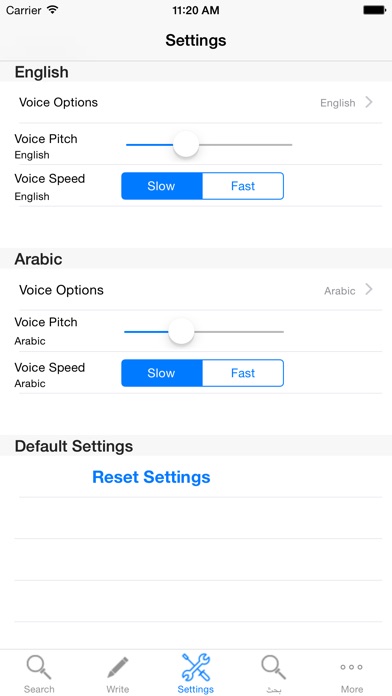Expand Arabic Voice Options chevron
The width and height of the screenshot is (392, 696).
[369, 289]
